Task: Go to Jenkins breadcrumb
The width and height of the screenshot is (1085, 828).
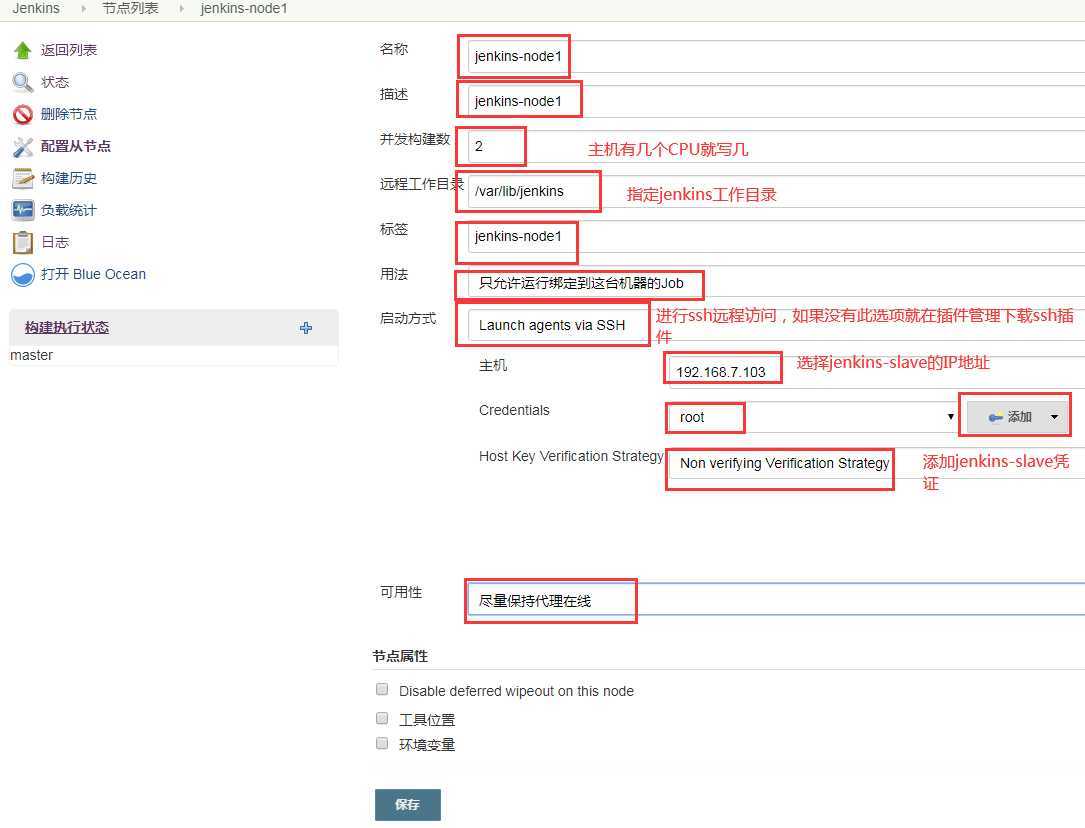Action: pyautogui.click(x=36, y=8)
